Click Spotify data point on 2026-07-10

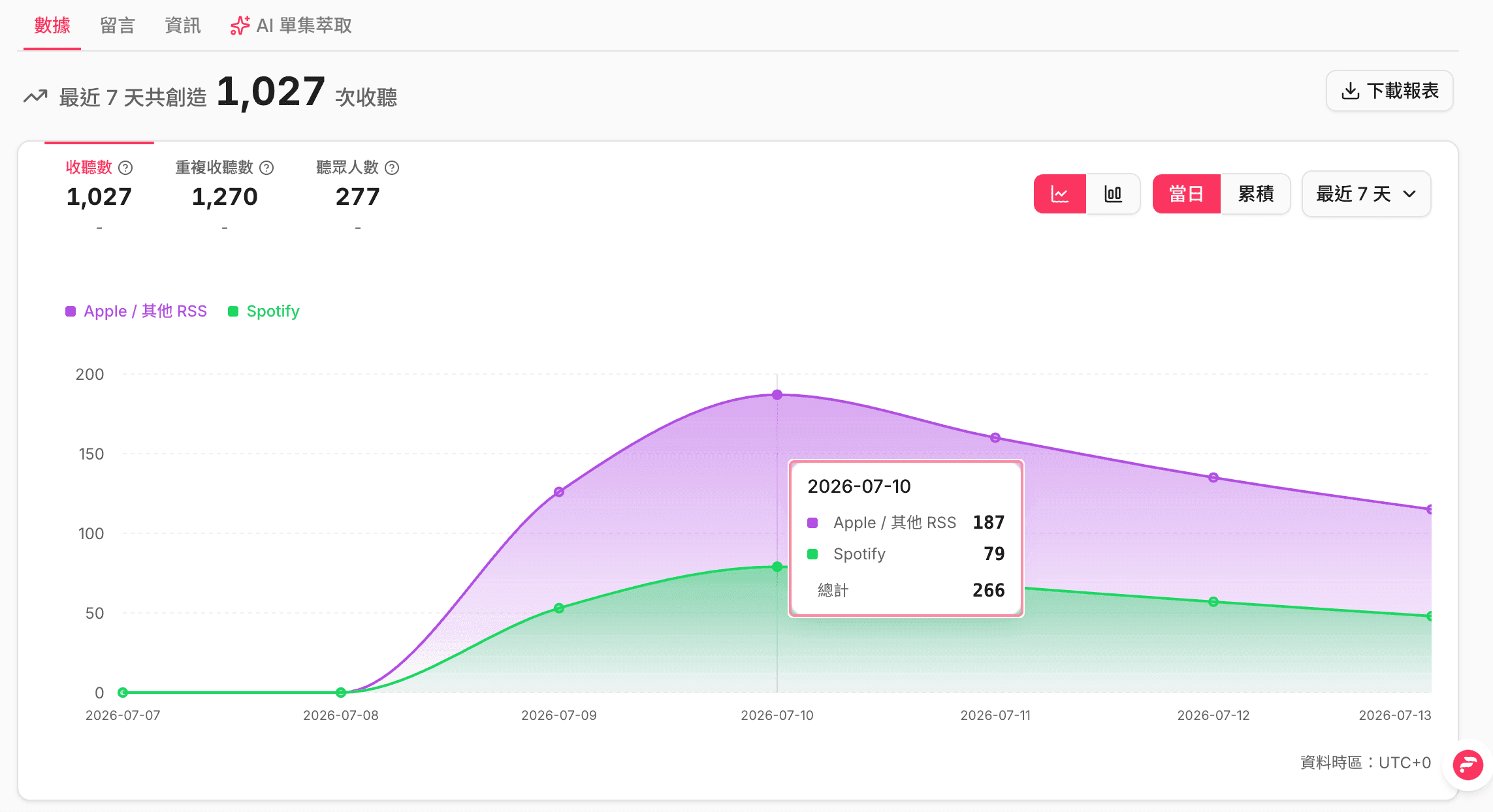pos(777,567)
